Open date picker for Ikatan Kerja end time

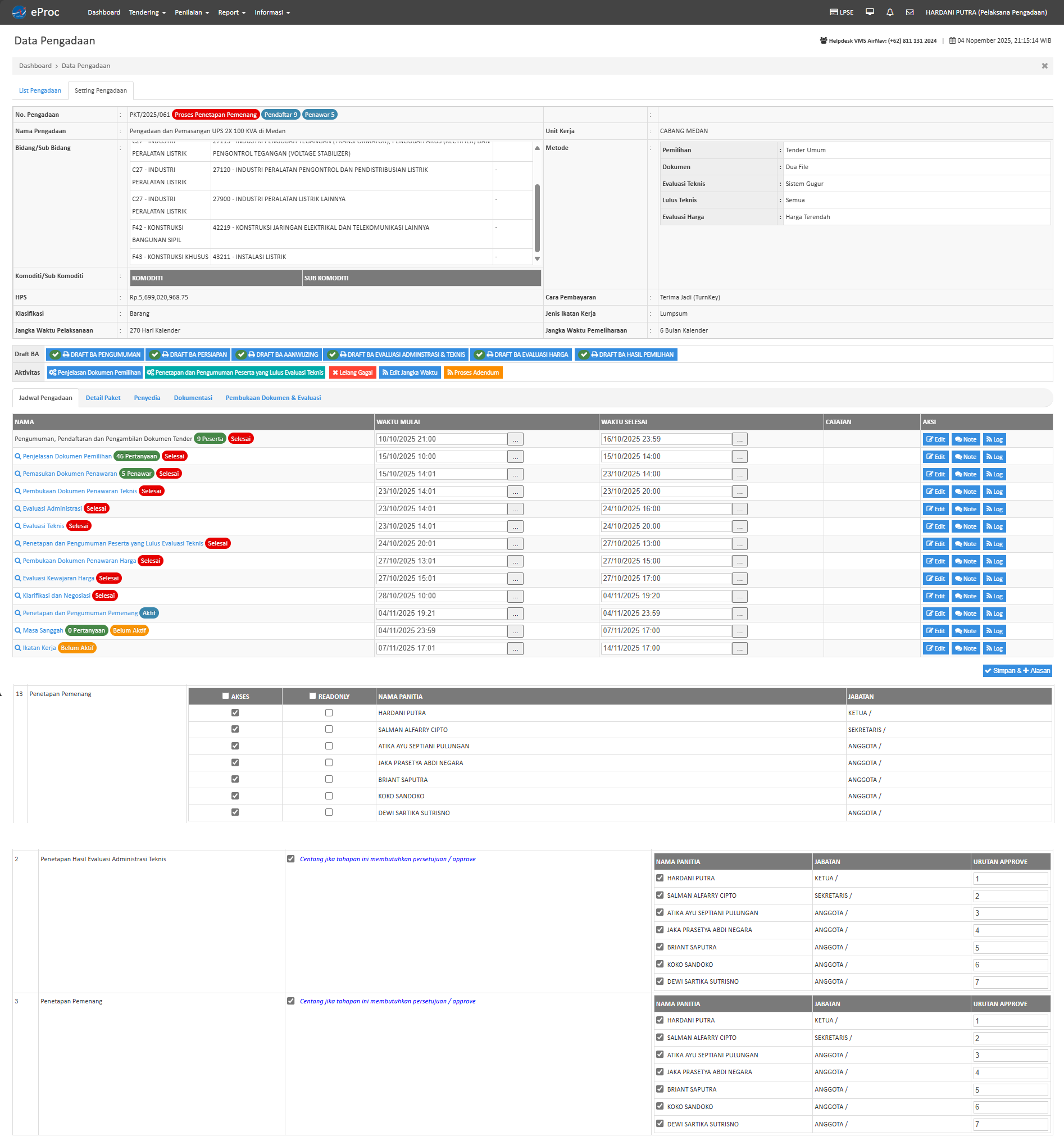740,648
